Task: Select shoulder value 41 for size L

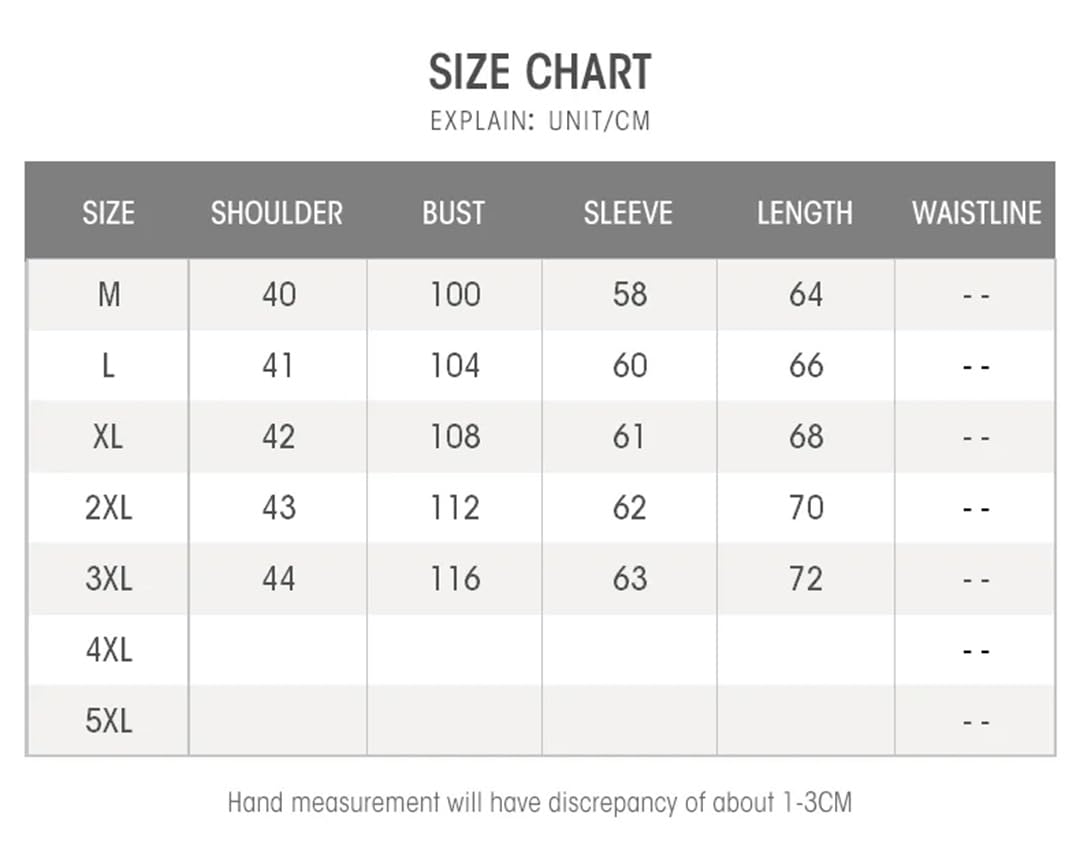Action: pyautogui.click(x=278, y=366)
